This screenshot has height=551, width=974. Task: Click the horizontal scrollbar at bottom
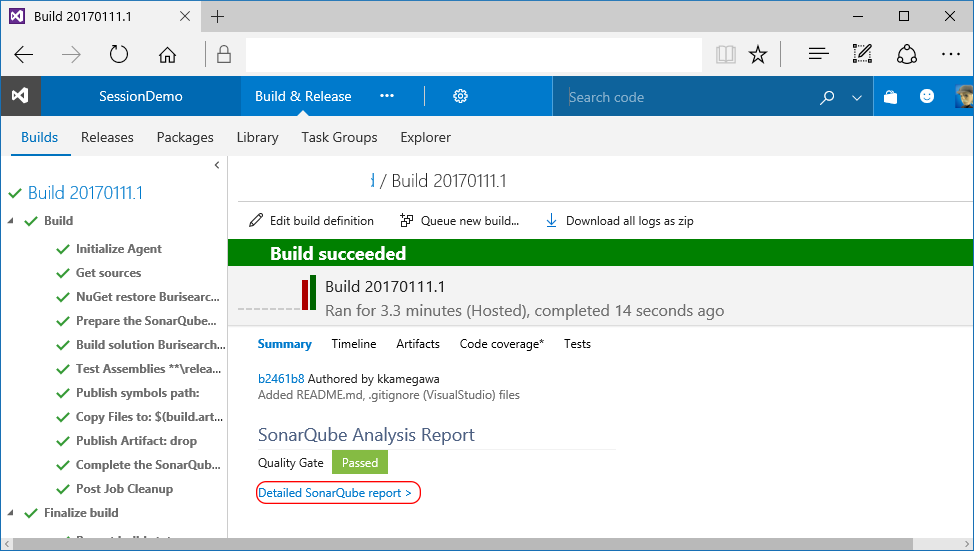coord(463,544)
